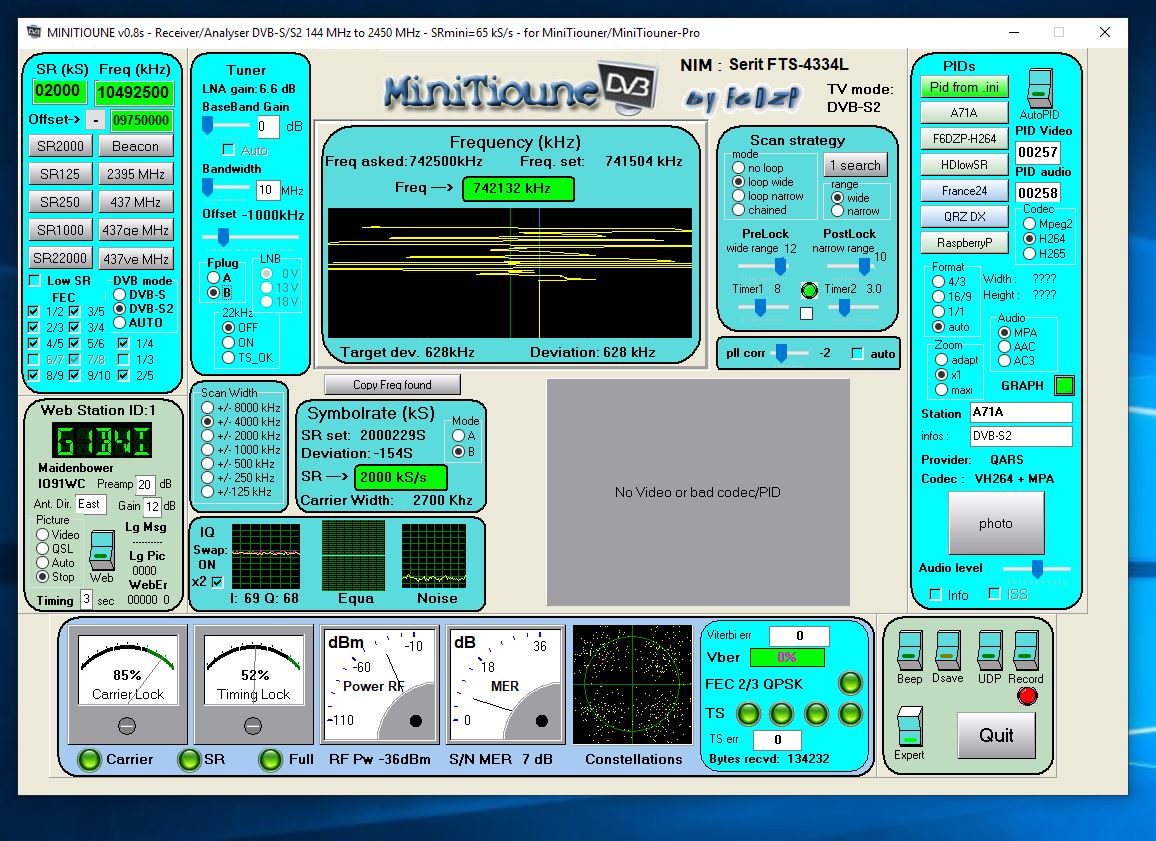Click the Pid from .ini button
The image size is (1156, 841).
[x=964, y=87]
